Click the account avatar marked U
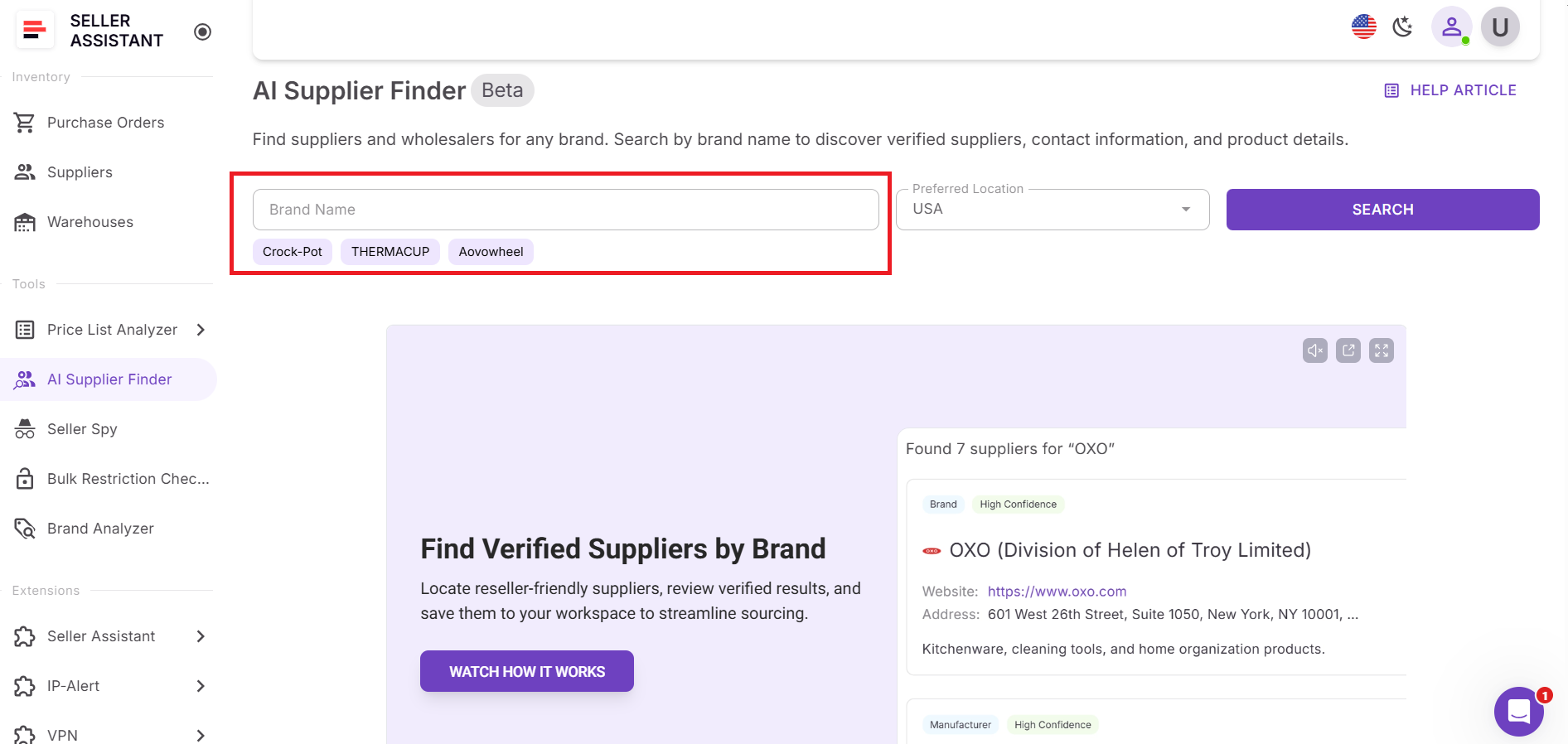This screenshot has height=744, width=1568. click(x=1500, y=27)
